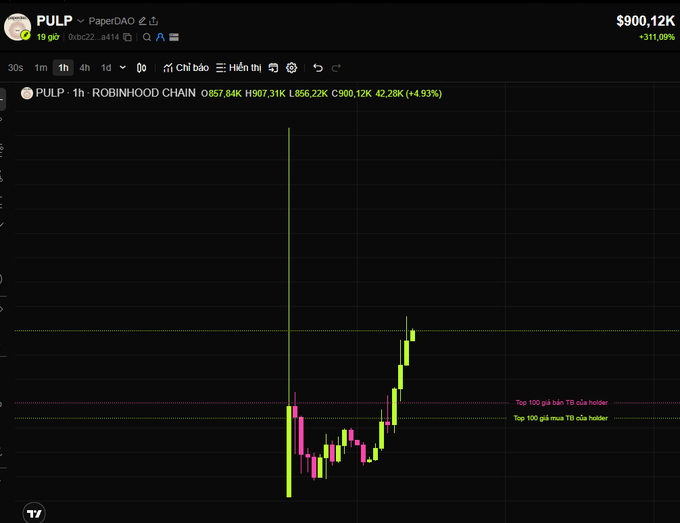Click the magnifier search icon near address
Viewport: 680px width, 523px height.
[147, 37]
